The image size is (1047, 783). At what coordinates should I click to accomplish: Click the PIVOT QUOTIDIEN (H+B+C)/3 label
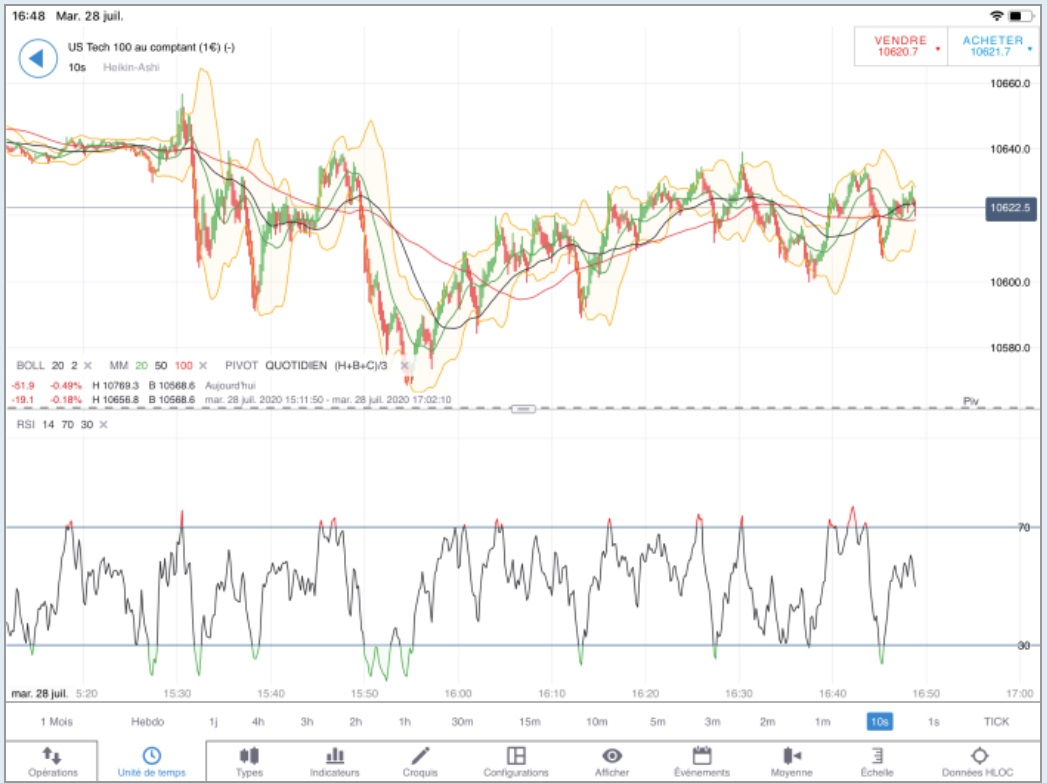click(x=306, y=366)
